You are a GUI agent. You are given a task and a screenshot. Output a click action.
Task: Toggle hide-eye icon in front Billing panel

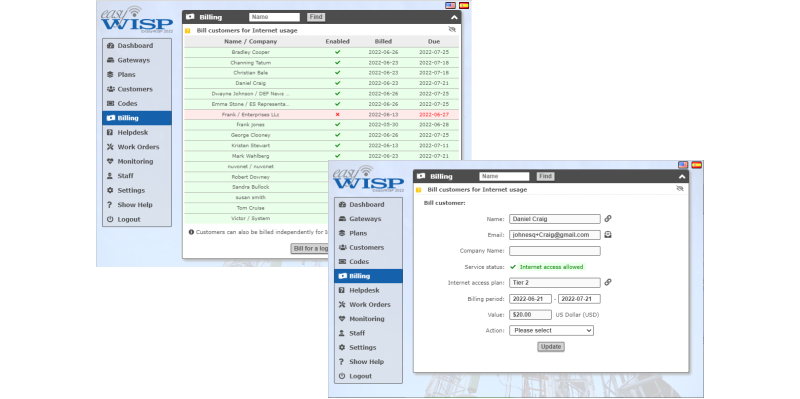680,189
